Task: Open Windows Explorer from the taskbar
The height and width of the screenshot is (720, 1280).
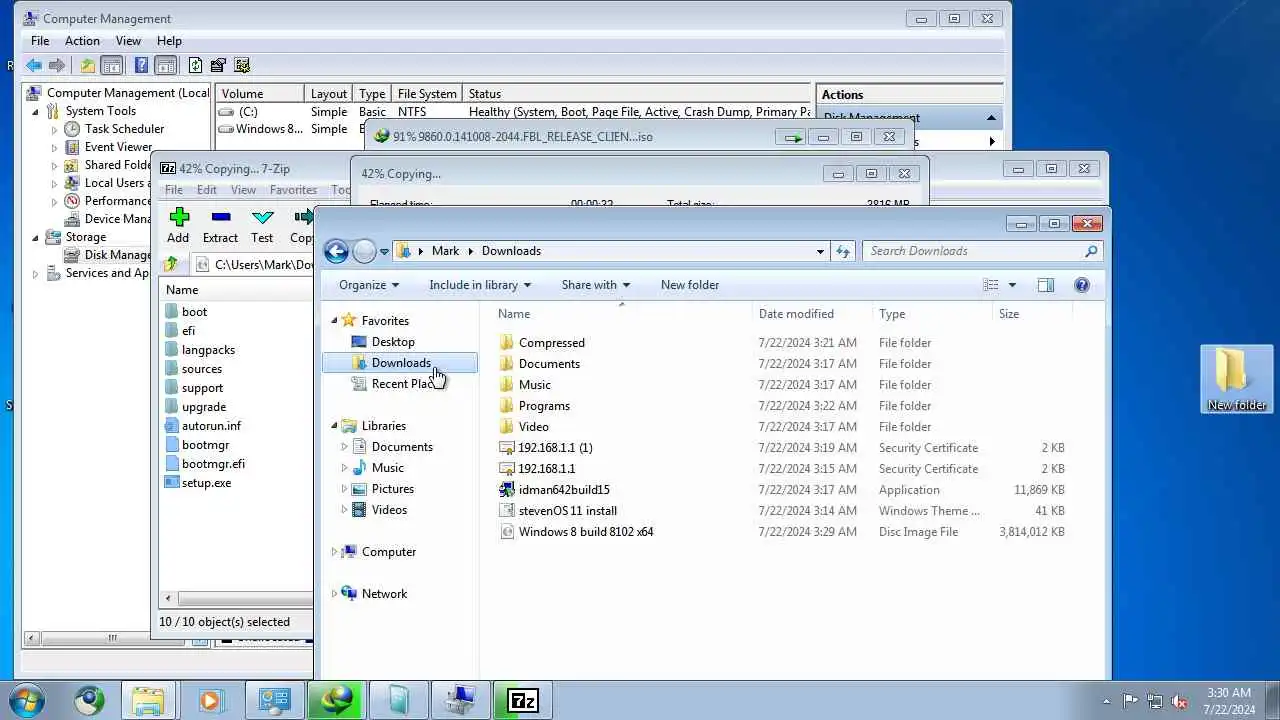Action: click(148, 700)
